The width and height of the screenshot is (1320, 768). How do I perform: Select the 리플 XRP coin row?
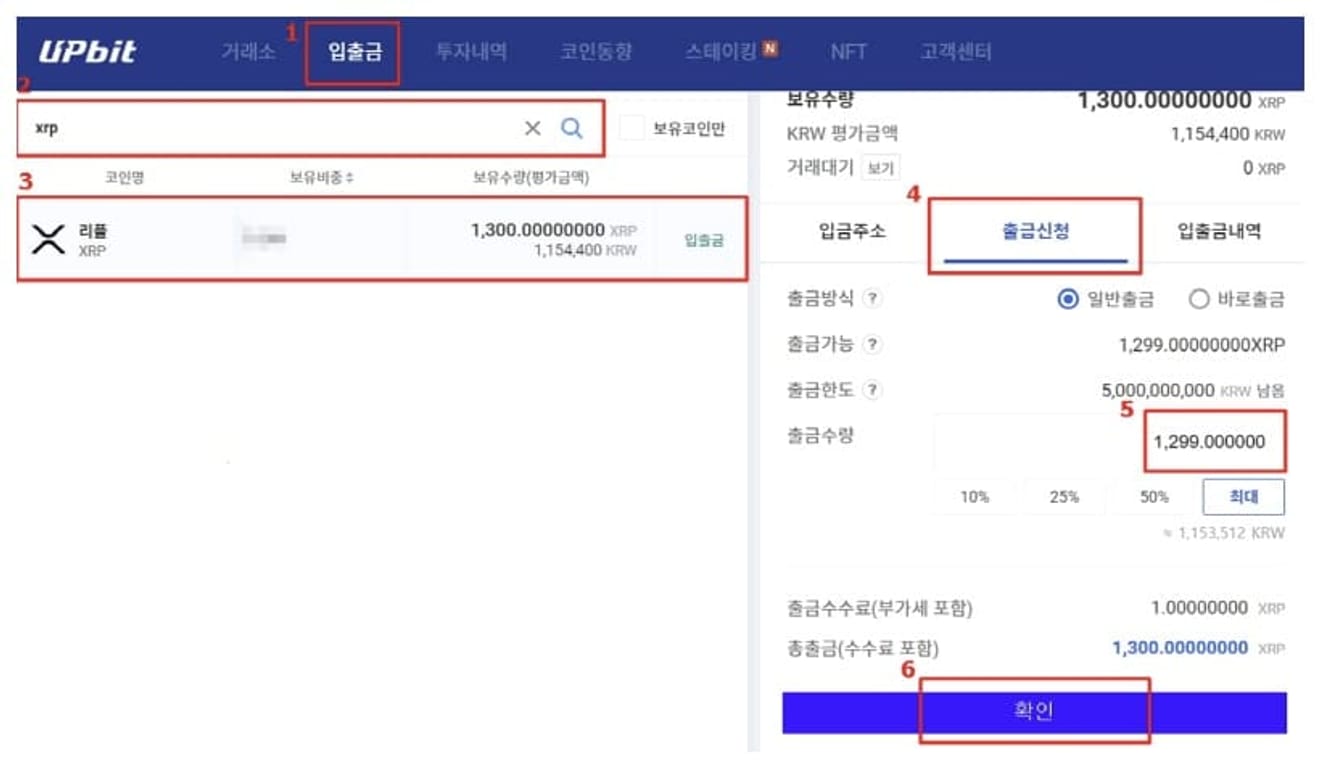(382, 239)
